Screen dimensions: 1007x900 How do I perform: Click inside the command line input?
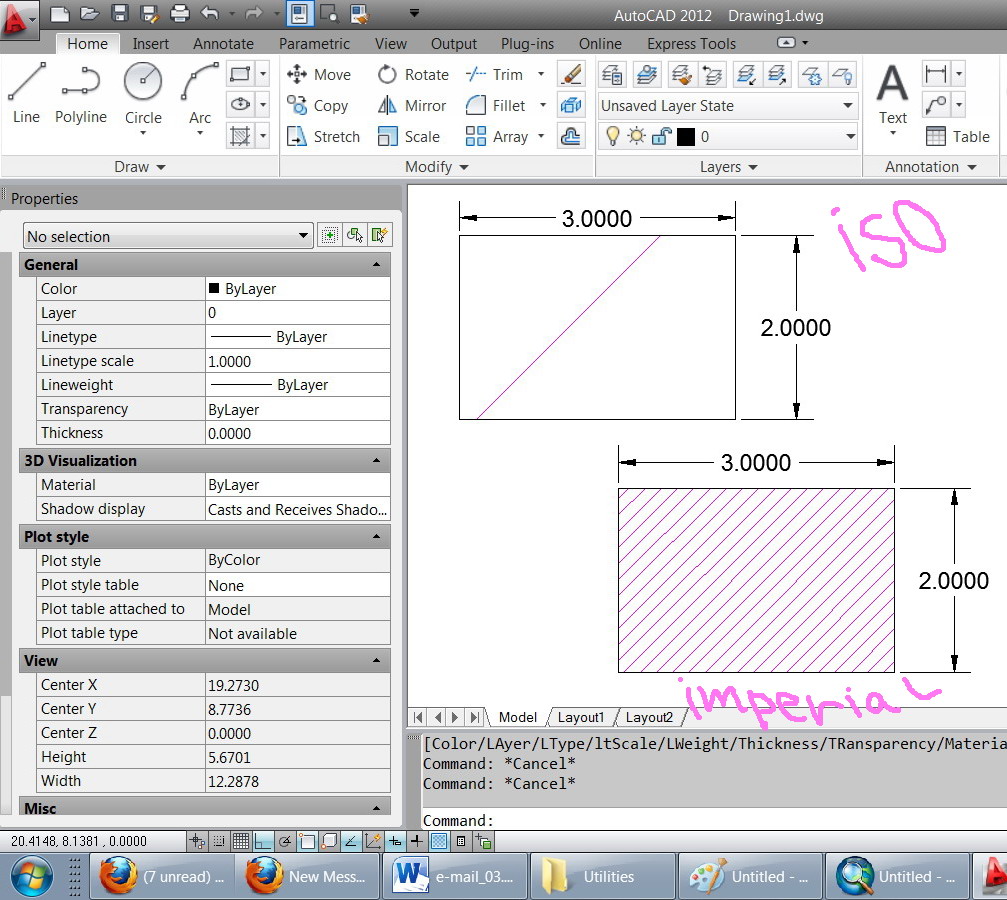[700, 820]
